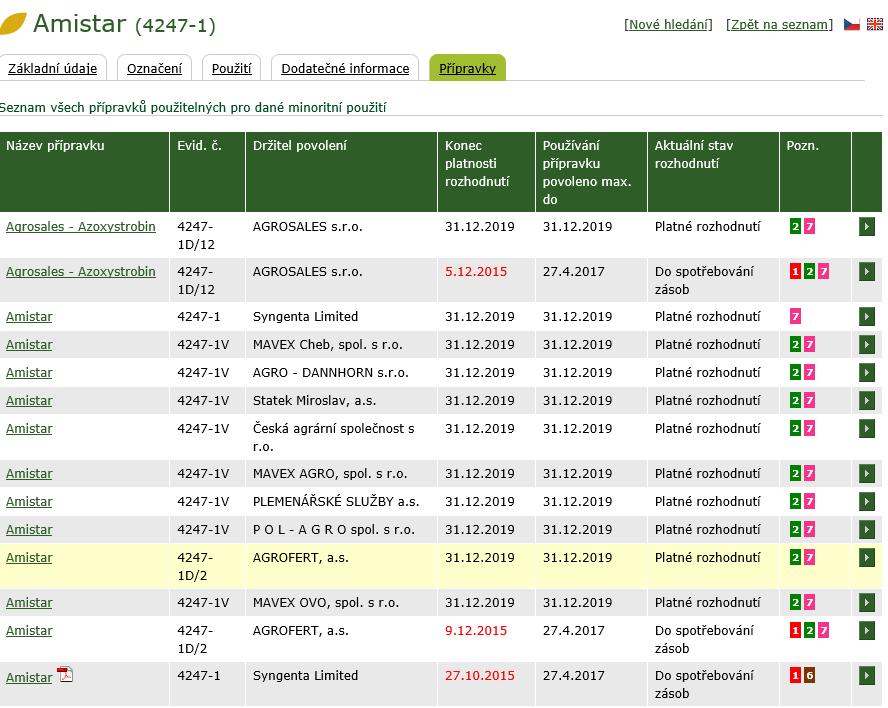Open the Základní údaje tab
Image resolution: width=888 pixels, height=708 pixels.
tap(53, 69)
